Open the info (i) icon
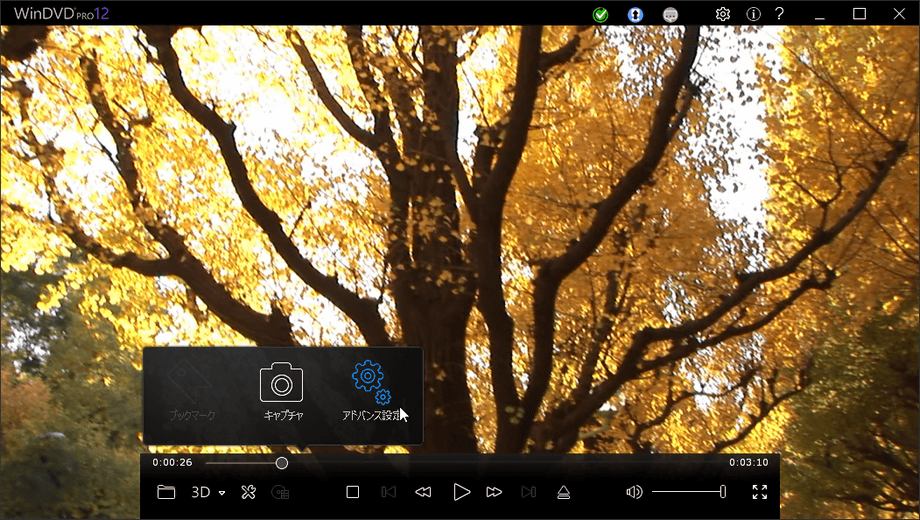920x520 pixels. tap(753, 14)
